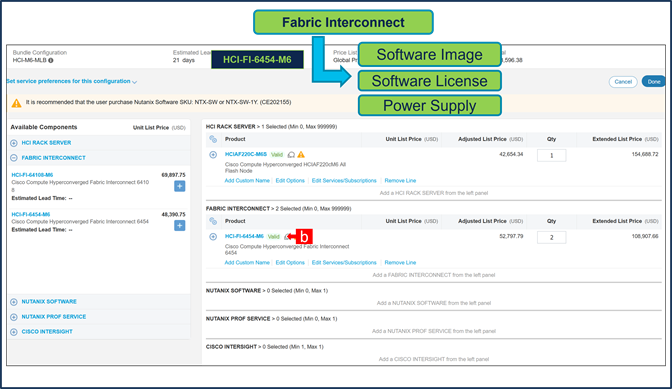
Task: Click the warning triangle icon in recommendation banner
Action: click(x=16, y=103)
